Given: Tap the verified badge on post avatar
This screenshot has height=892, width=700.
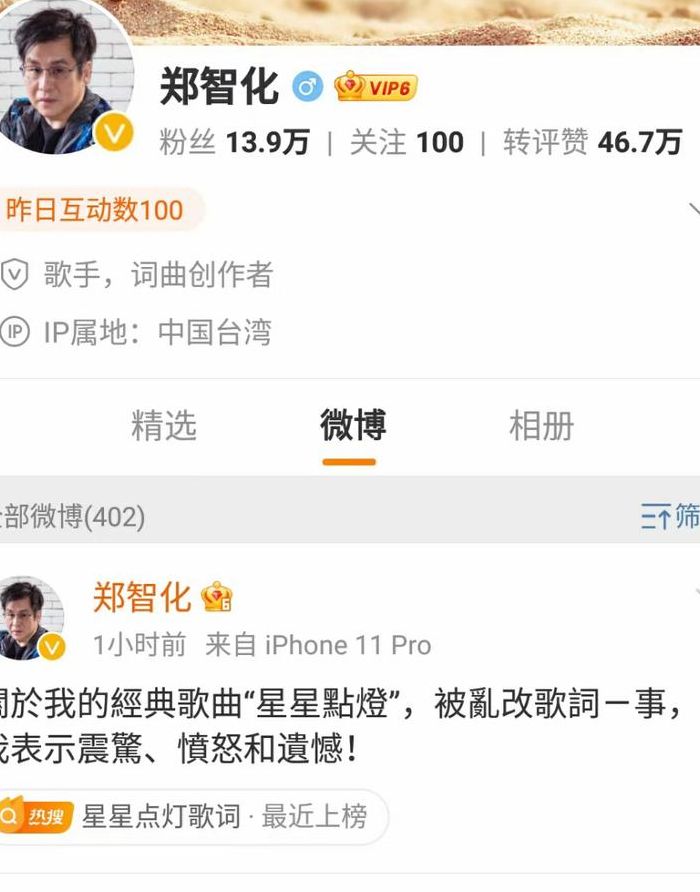Looking at the screenshot, I should click(x=52, y=646).
